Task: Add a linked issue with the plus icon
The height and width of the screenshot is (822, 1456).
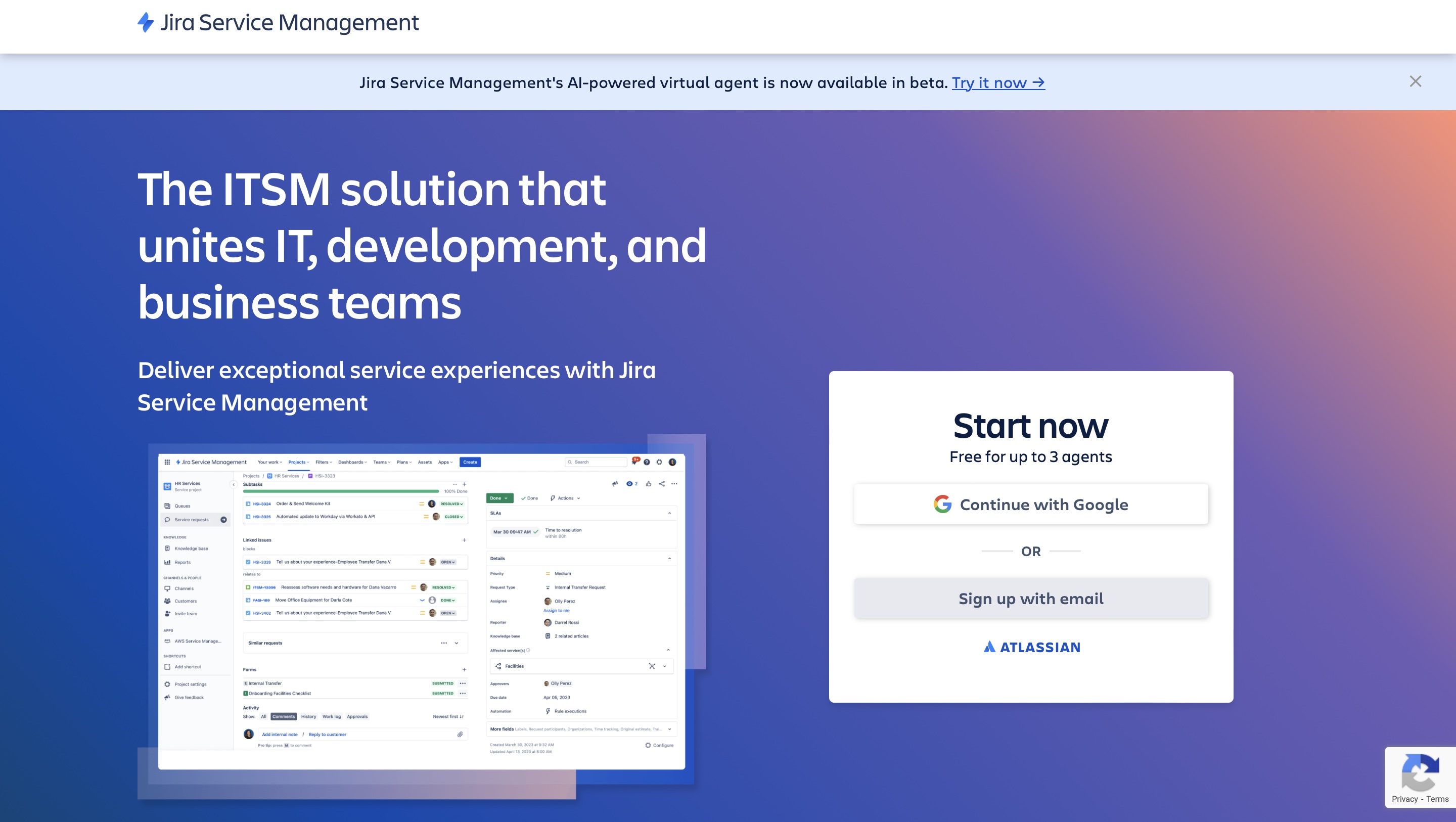Action: click(464, 540)
